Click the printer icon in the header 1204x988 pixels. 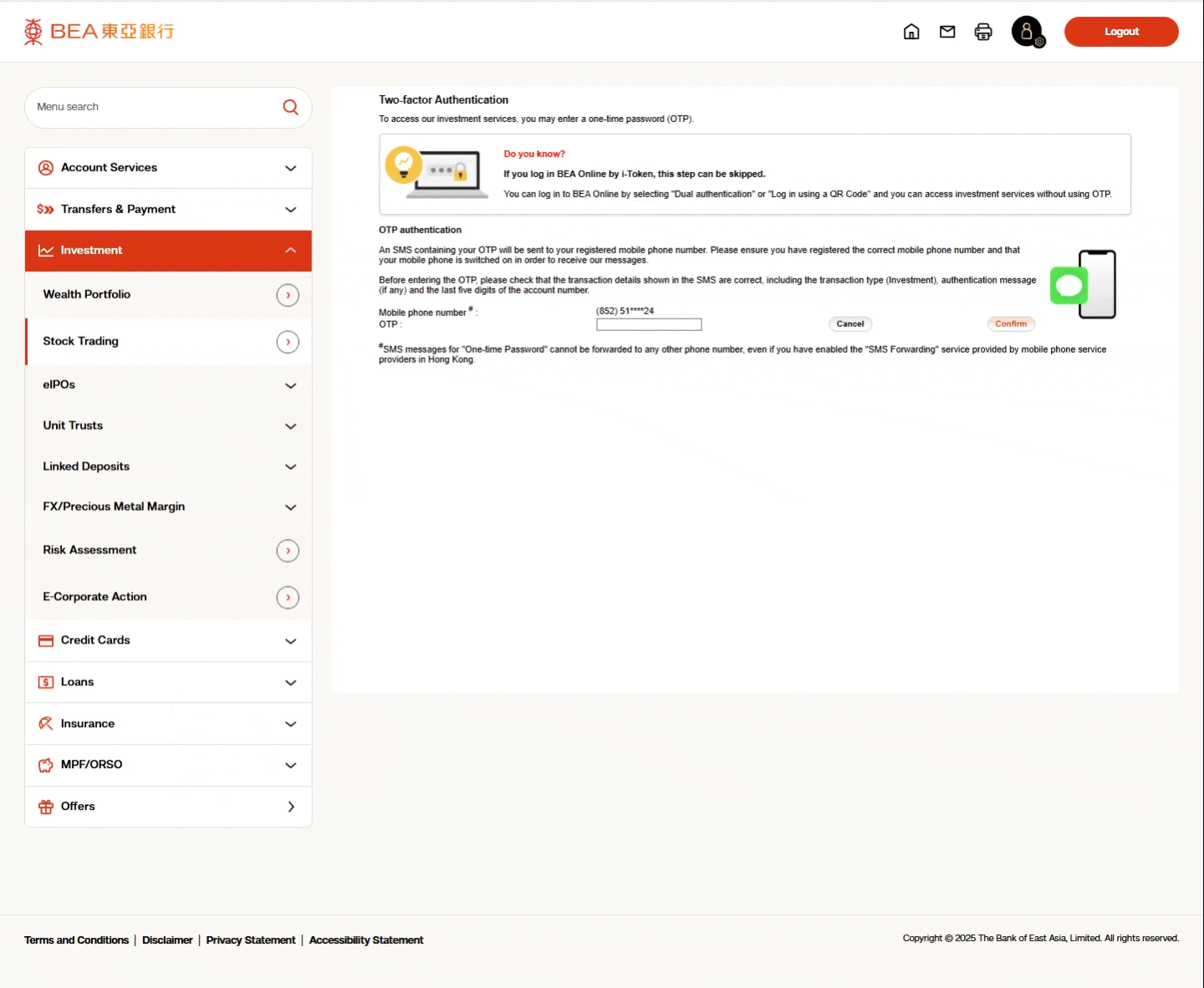(983, 32)
